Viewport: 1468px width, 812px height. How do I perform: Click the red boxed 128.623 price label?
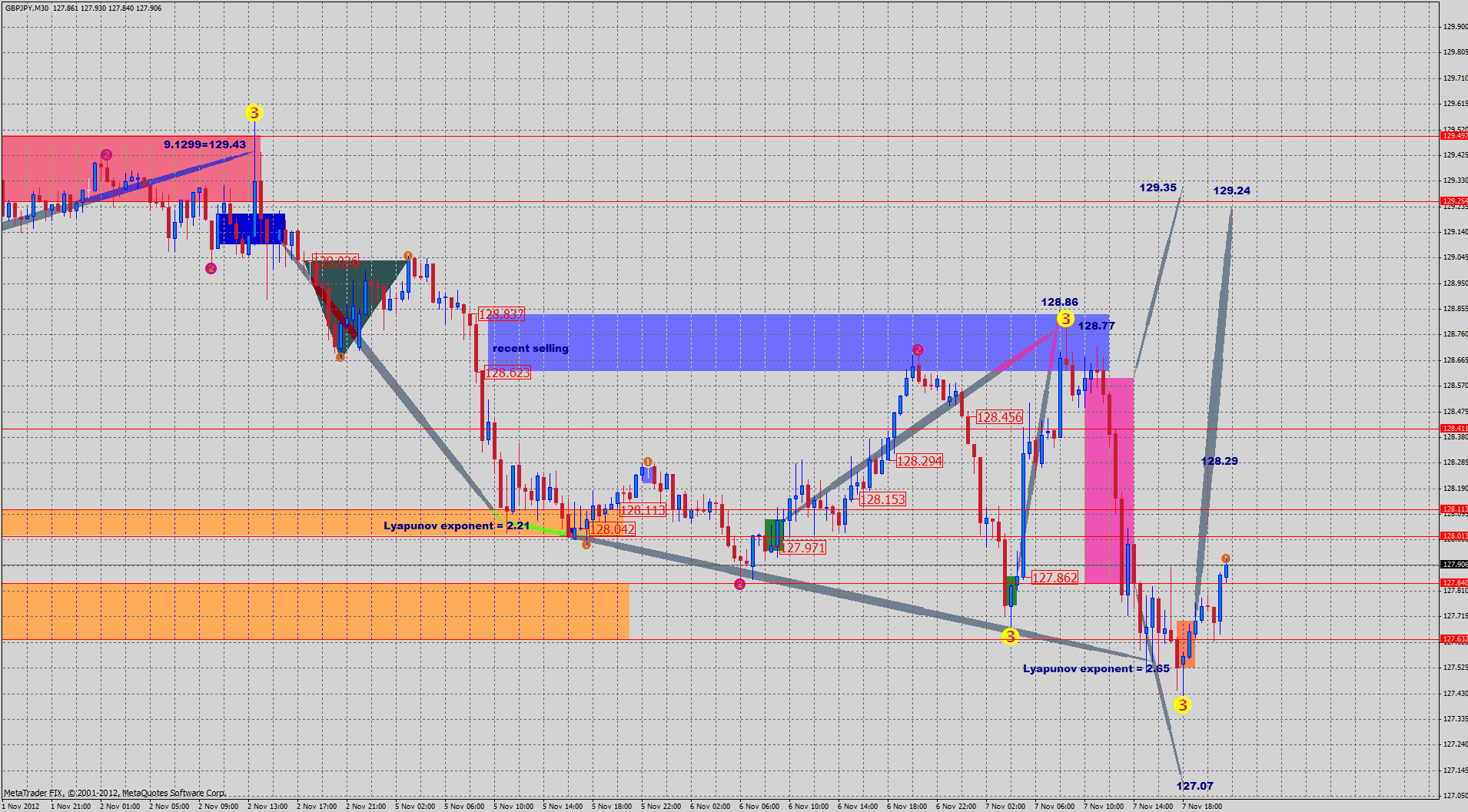point(508,373)
